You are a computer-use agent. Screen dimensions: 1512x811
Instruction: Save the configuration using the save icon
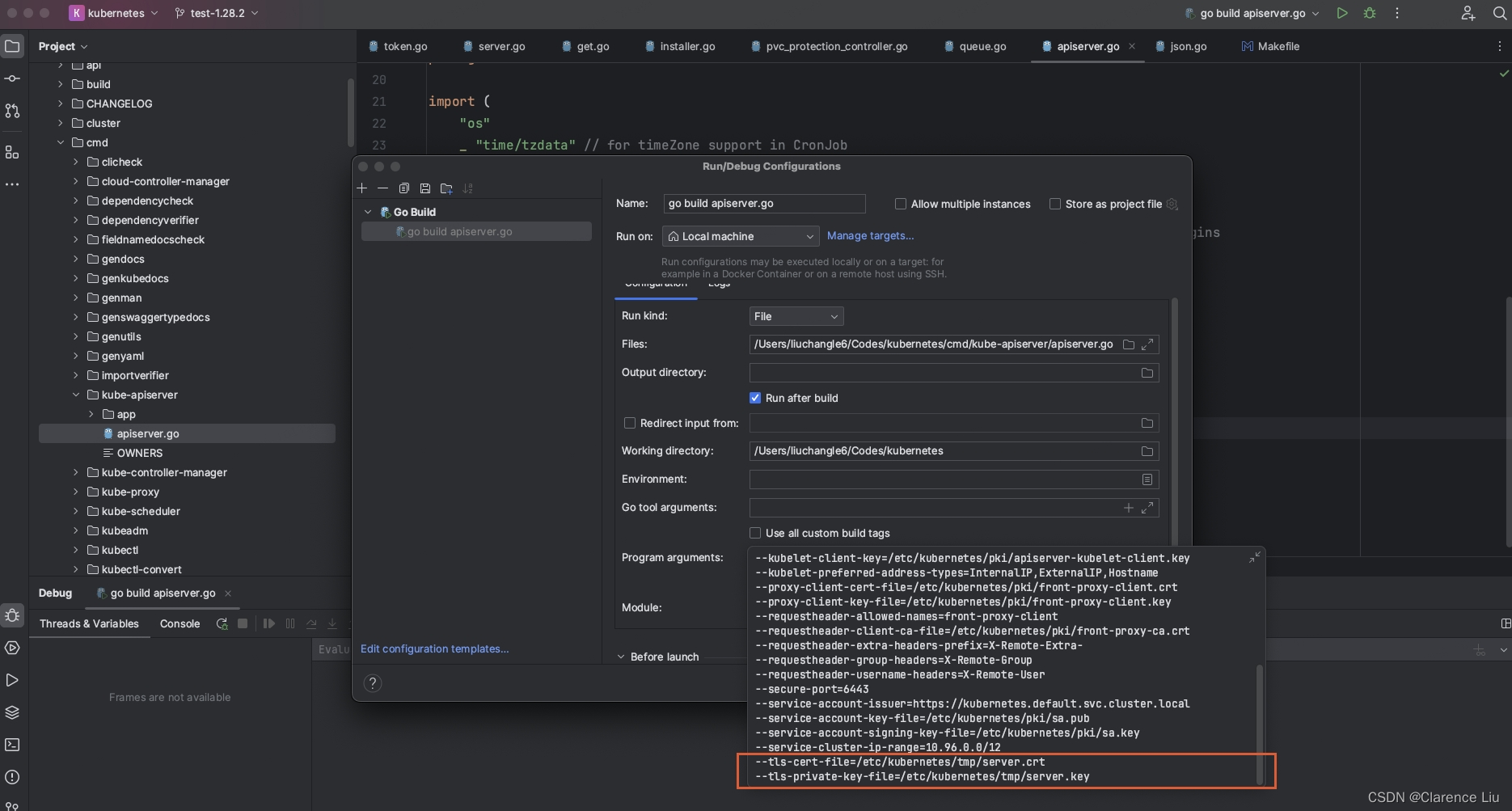point(424,188)
